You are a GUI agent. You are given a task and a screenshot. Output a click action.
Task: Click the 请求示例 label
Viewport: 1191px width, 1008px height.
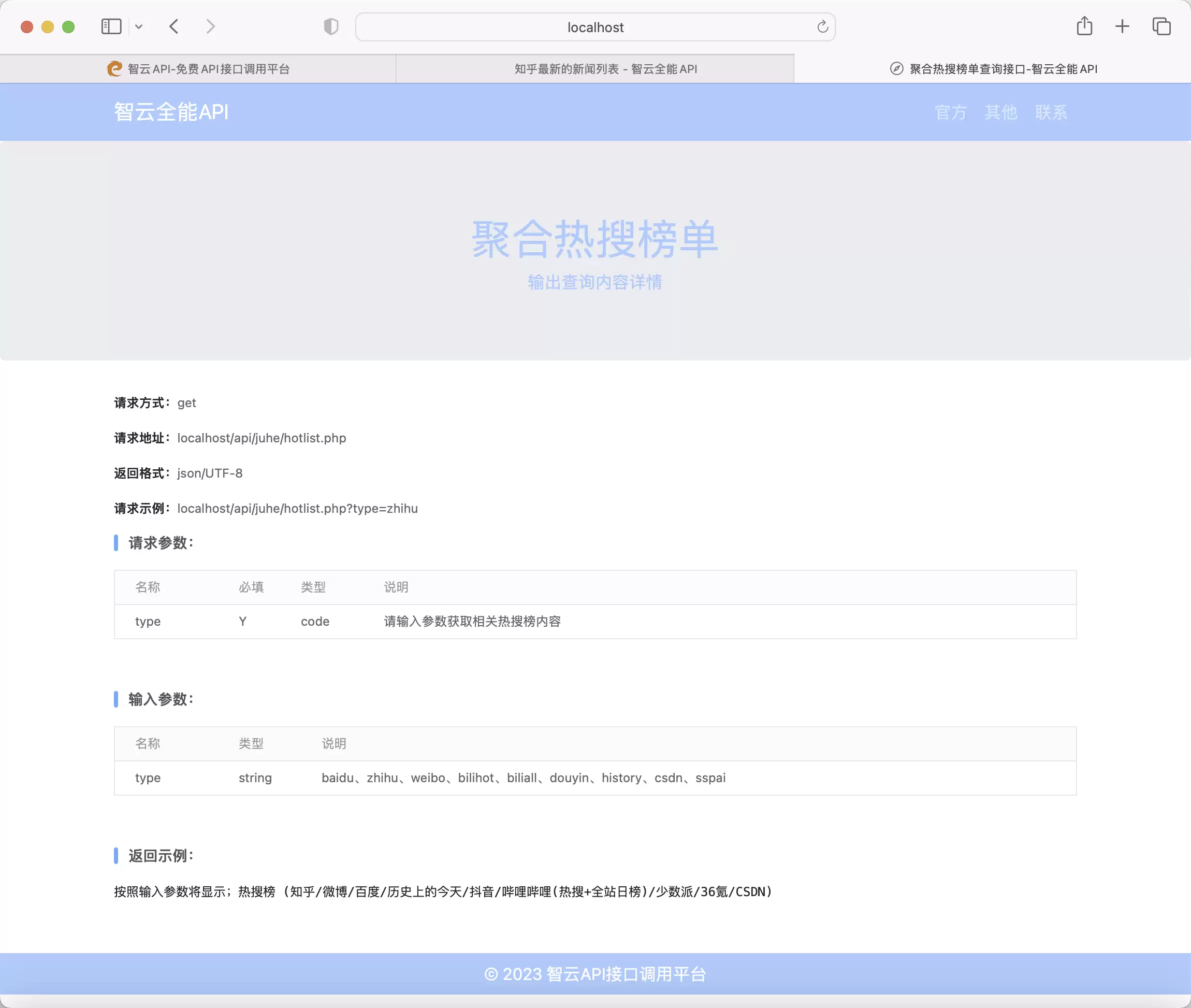(142, 509)
